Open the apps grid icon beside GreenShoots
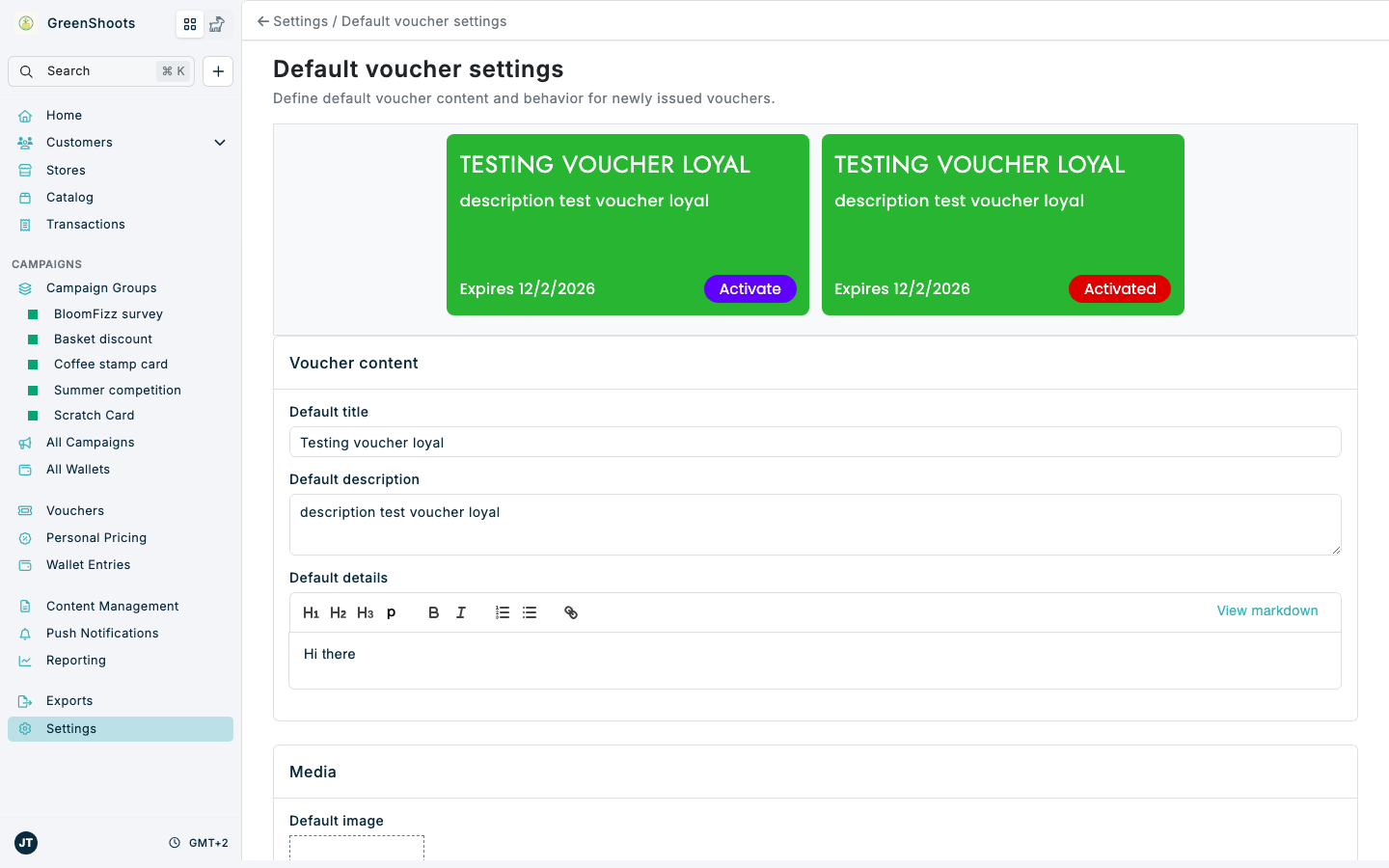 click(x=190, y=24)
